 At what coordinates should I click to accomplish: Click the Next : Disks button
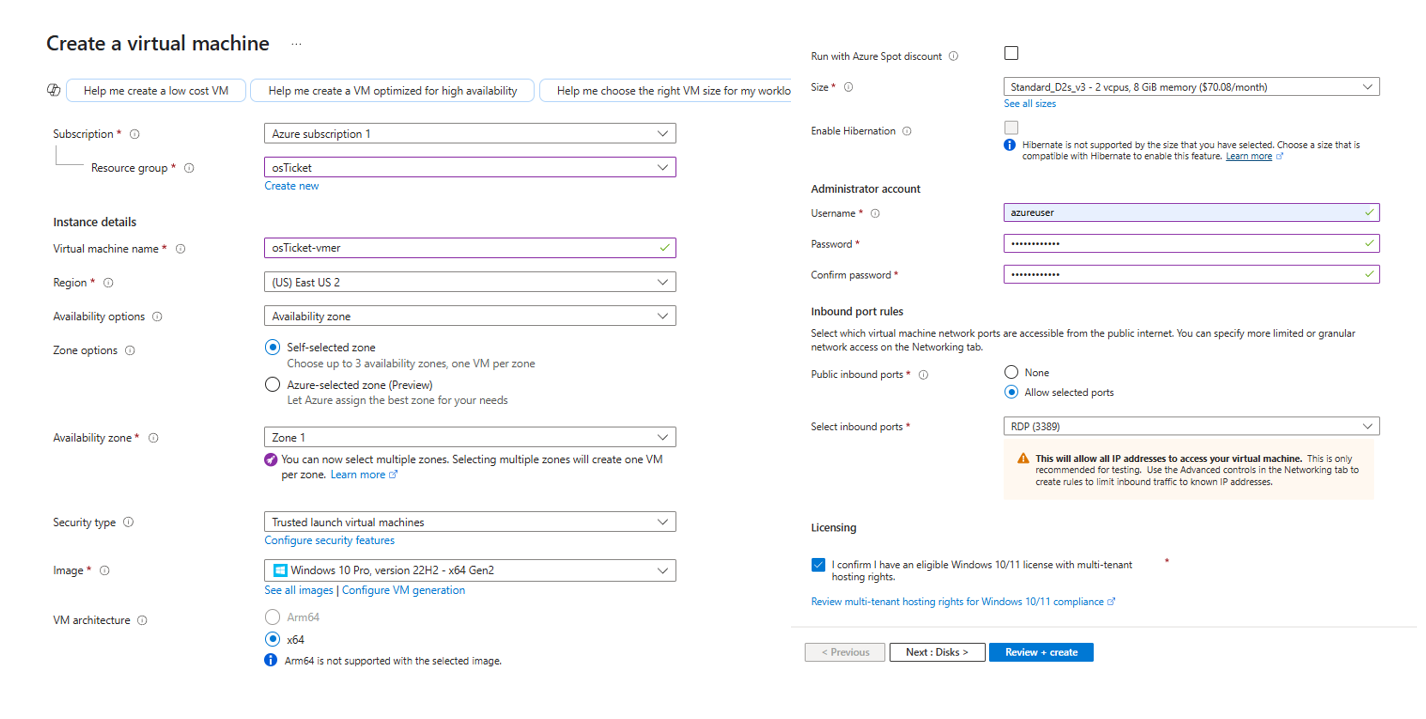pyautogui.click(x=937, y=653)
